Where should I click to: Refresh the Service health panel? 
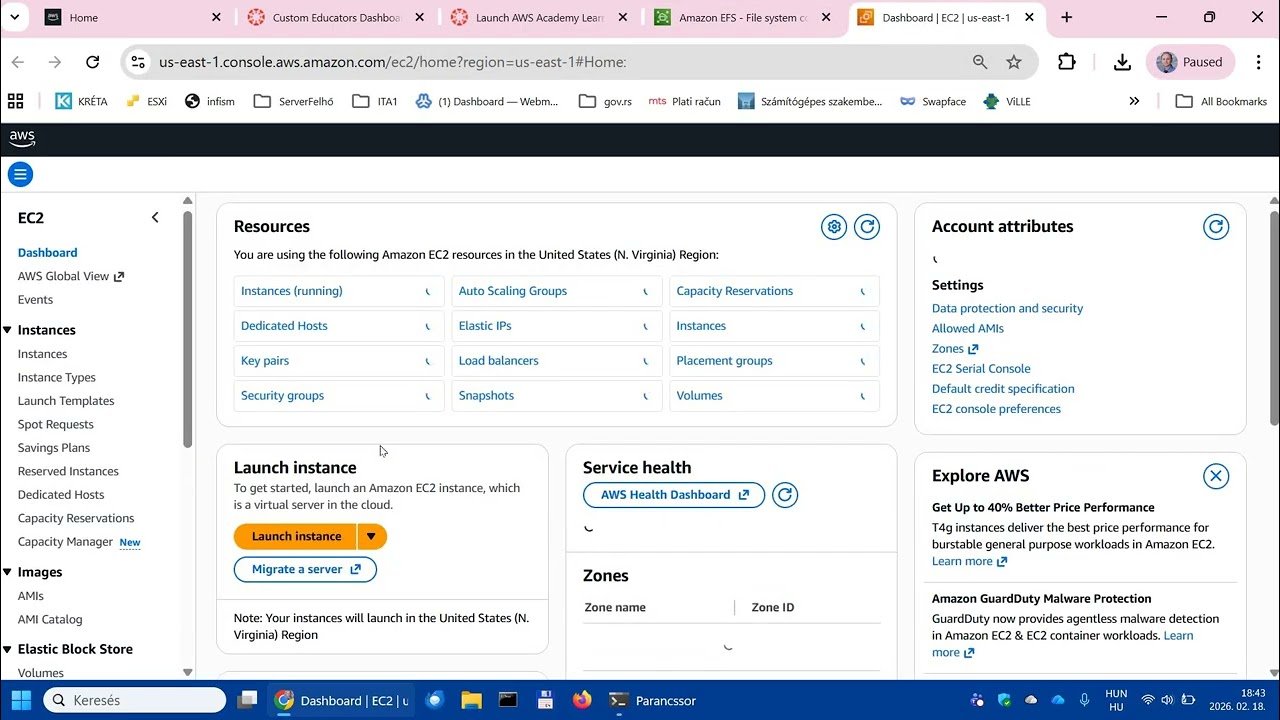(x=785, y=495)
